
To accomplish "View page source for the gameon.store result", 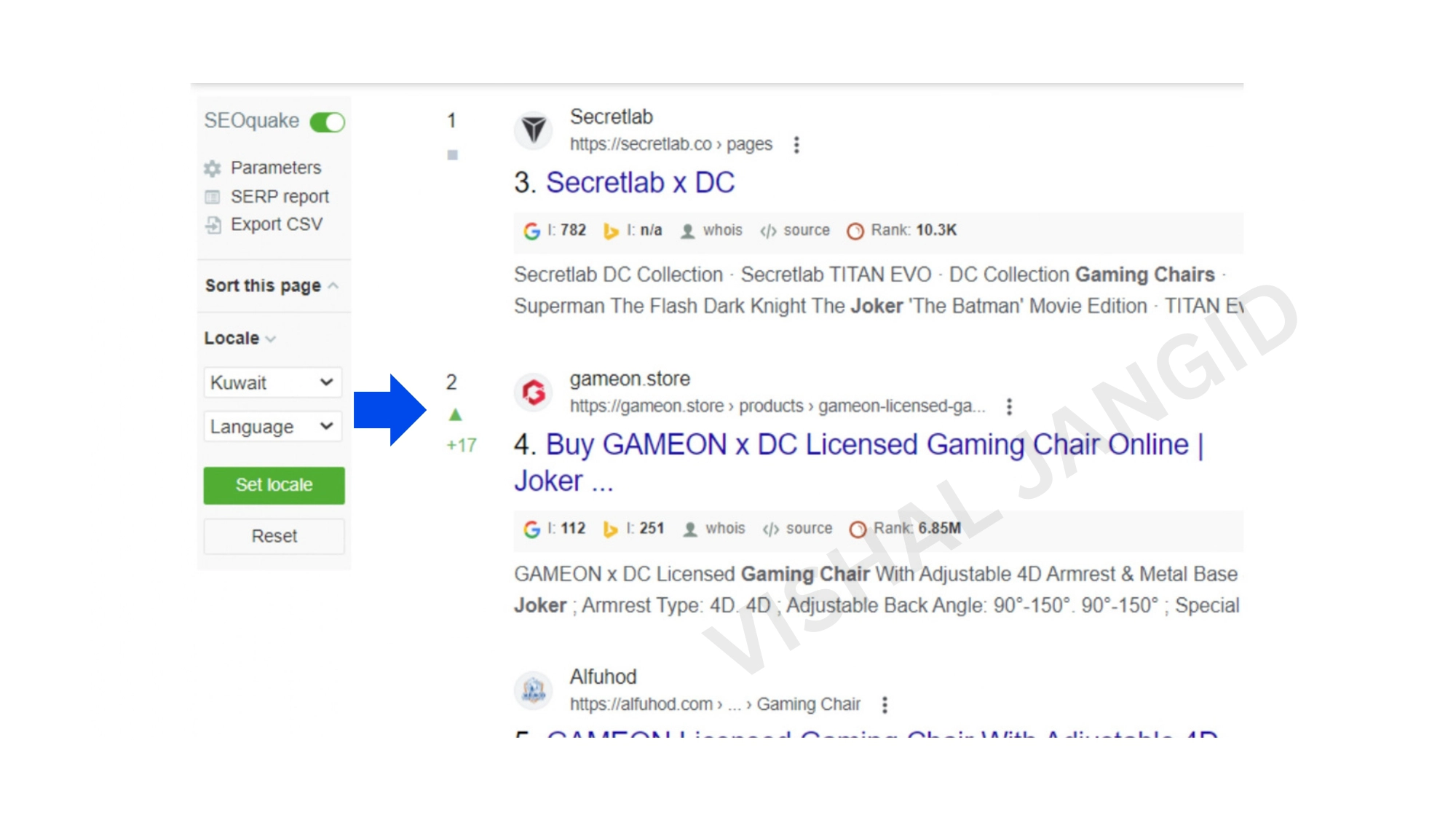I will point(769,529).
